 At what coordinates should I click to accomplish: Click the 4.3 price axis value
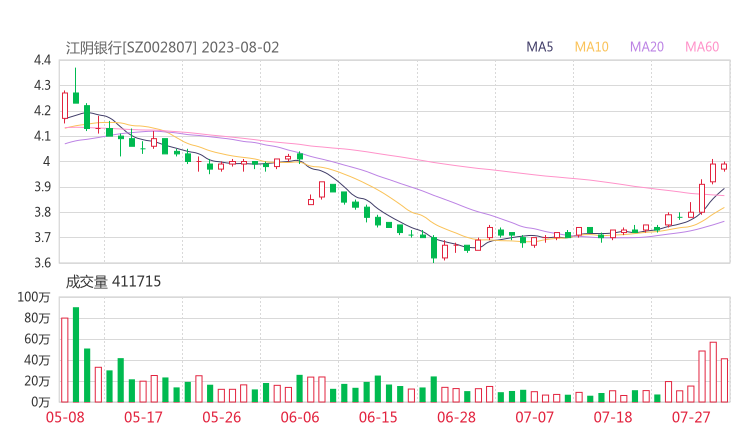[x=42, y=85]
